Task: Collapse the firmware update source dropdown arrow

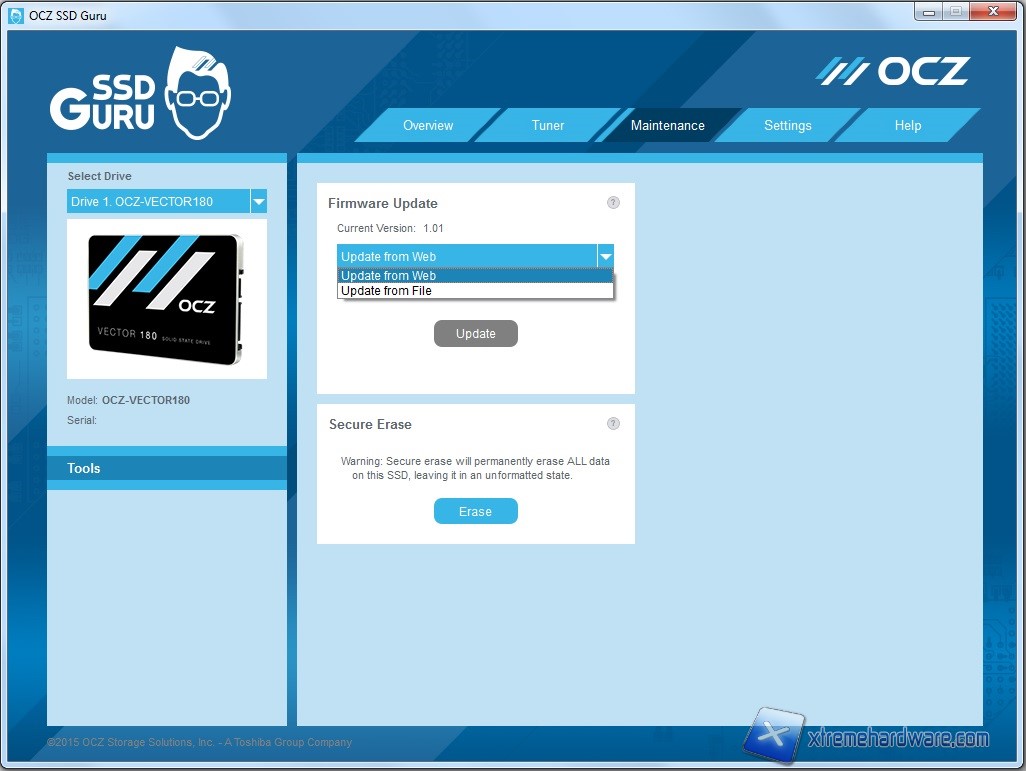Action: point(605,256)
